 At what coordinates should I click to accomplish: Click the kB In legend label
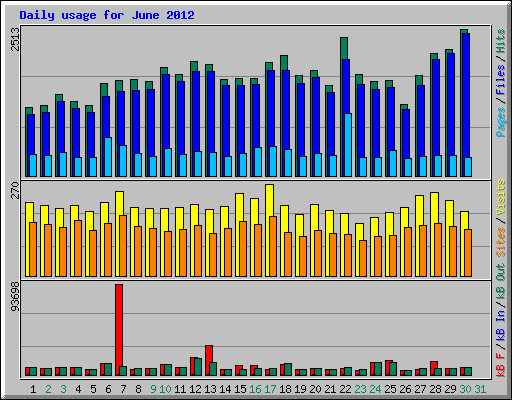coord(500,325)
